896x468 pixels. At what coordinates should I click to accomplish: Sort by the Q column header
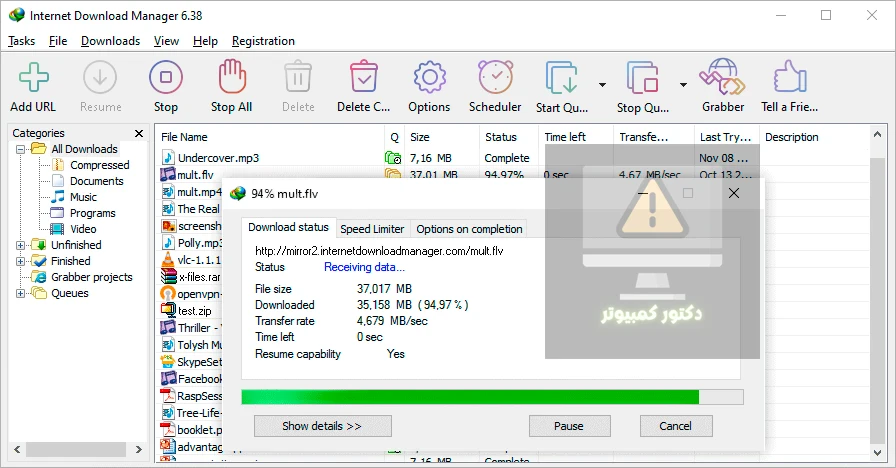pos(394,137)
